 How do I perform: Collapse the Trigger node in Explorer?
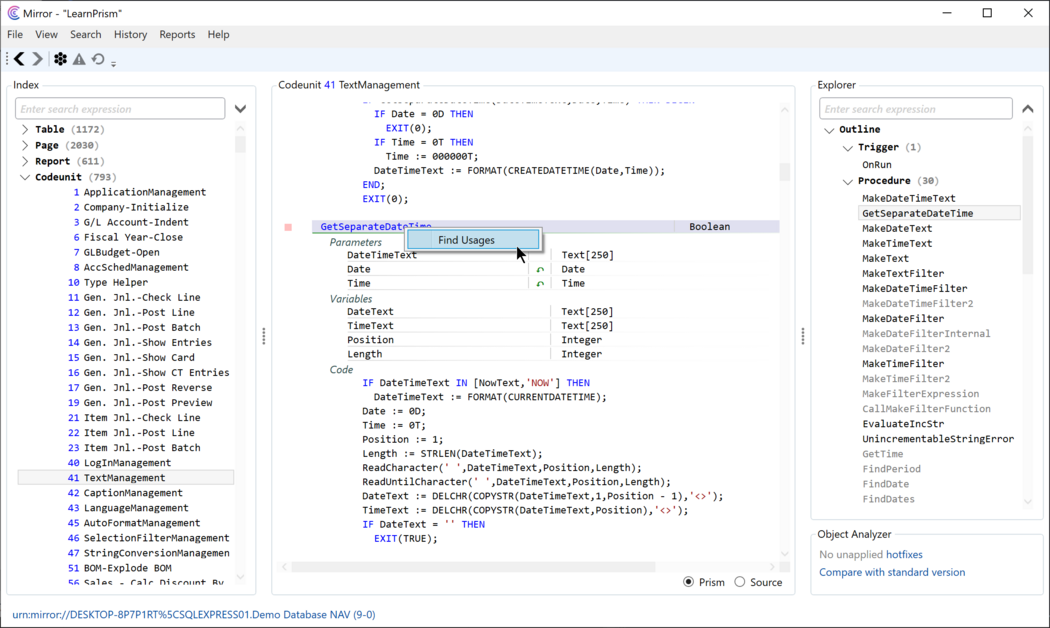point(848,148)
